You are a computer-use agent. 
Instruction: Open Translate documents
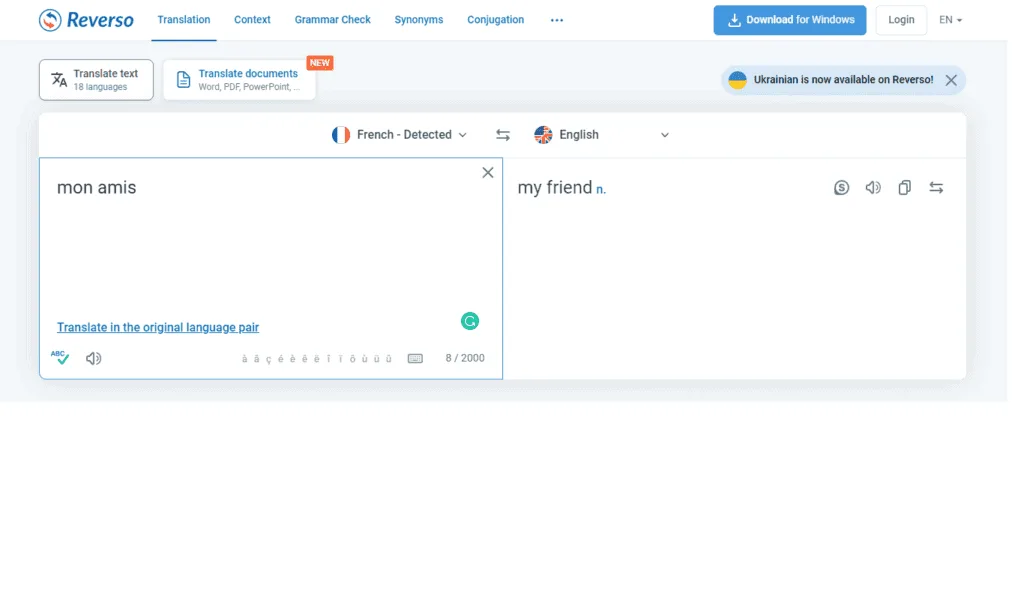(239, 80)
